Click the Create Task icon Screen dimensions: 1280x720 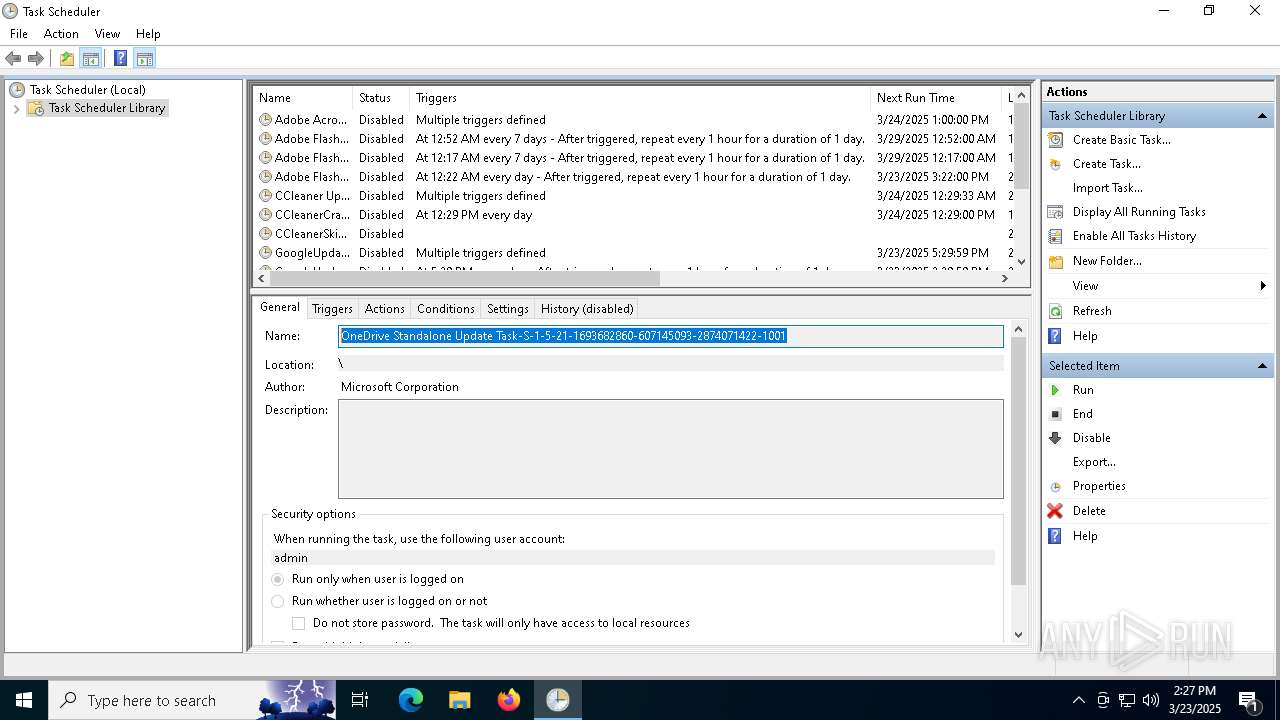1055,164
